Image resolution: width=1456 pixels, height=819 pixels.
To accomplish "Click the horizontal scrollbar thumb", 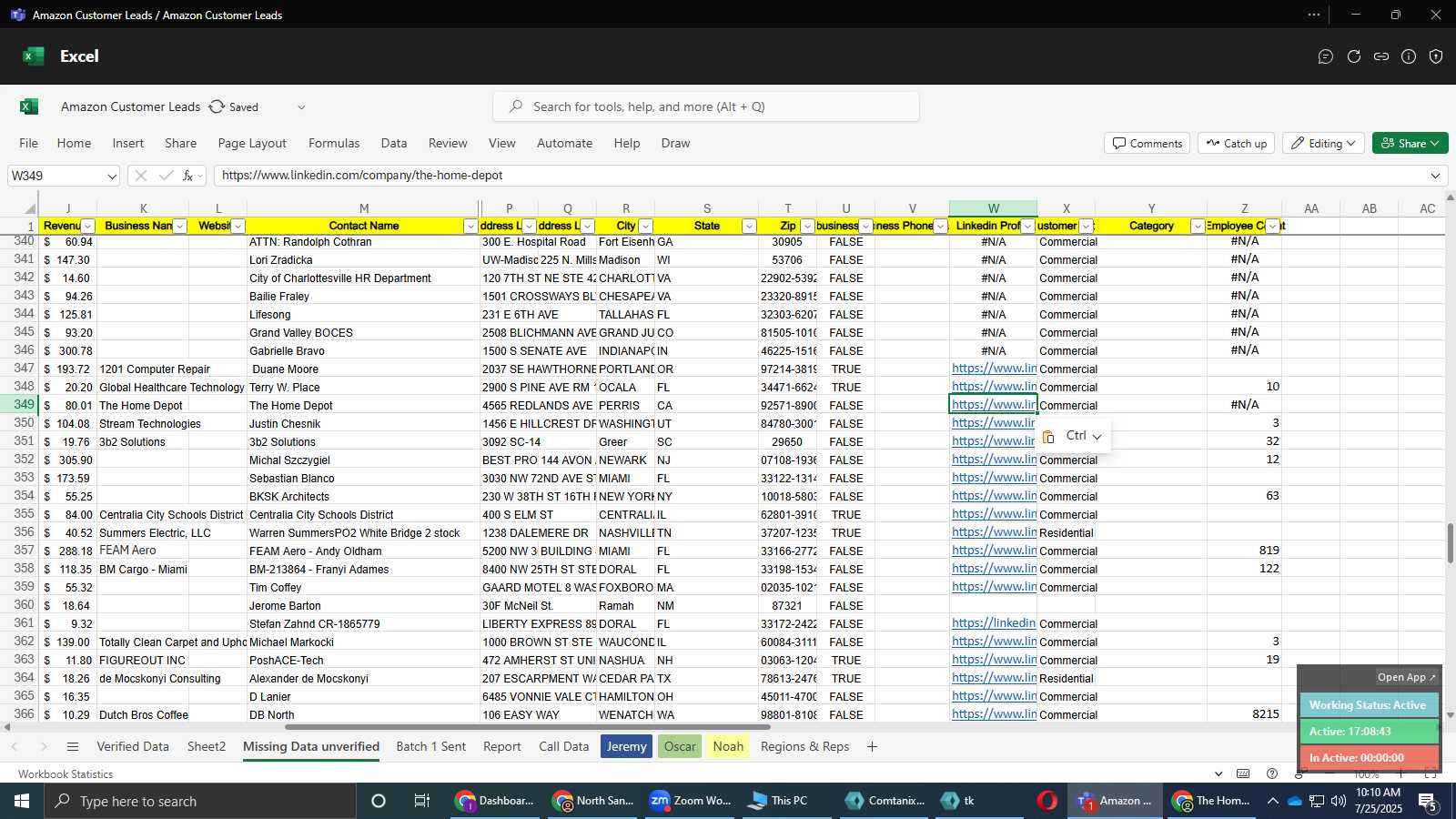I will (528, 727).
